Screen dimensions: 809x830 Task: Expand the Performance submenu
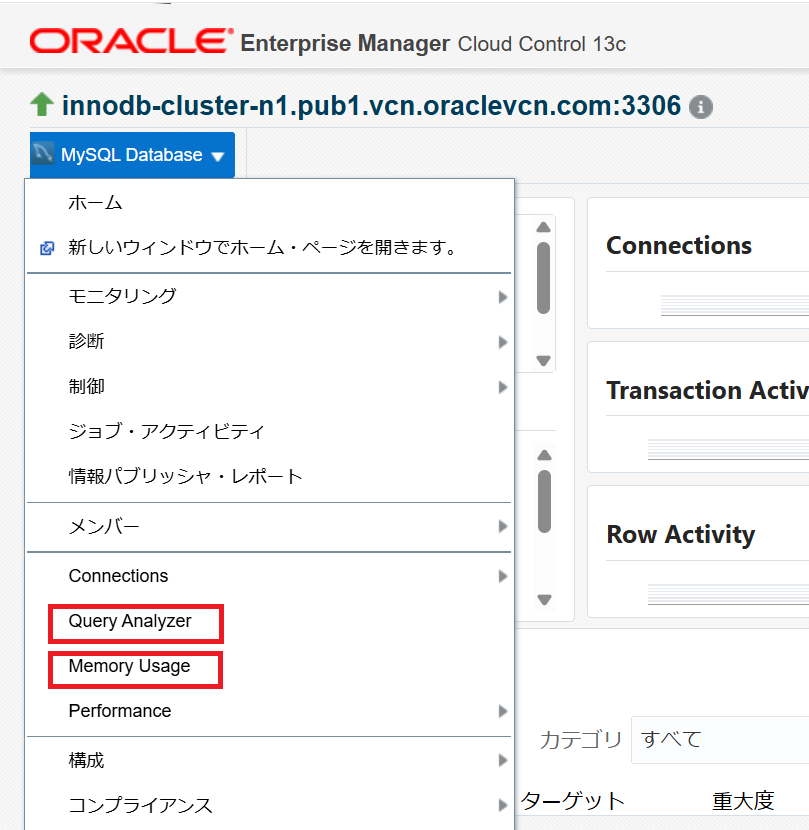269,711
